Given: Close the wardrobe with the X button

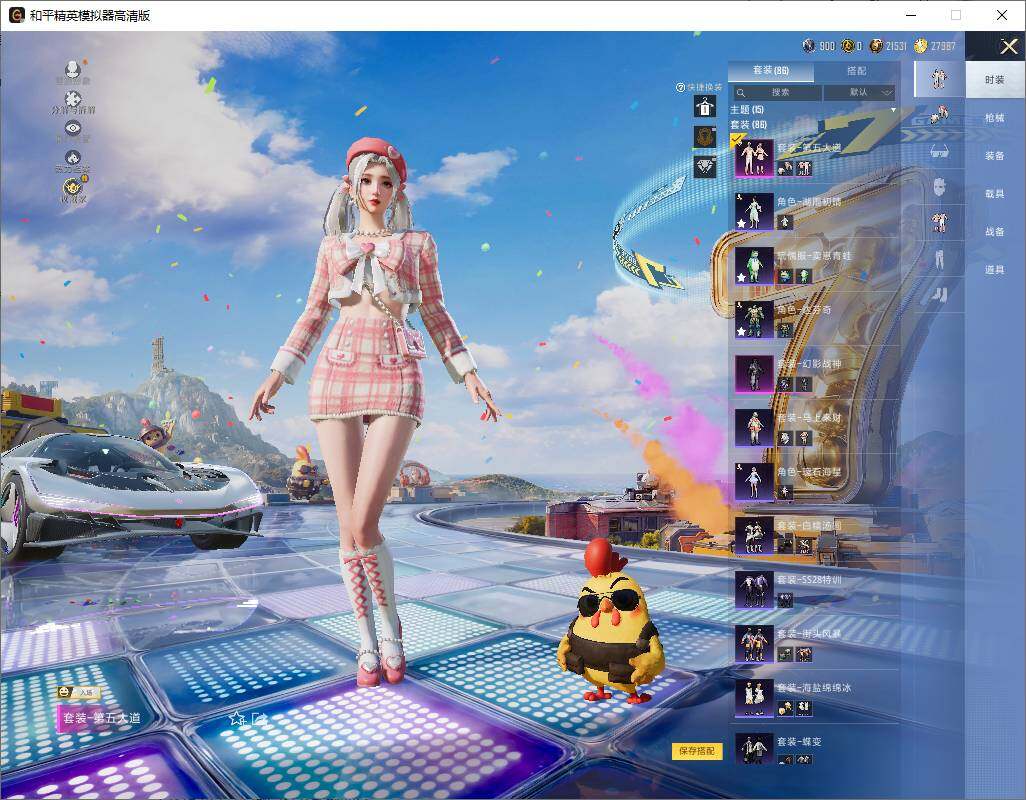Looking at the screenshot, I should click(x=1008, y=46).
